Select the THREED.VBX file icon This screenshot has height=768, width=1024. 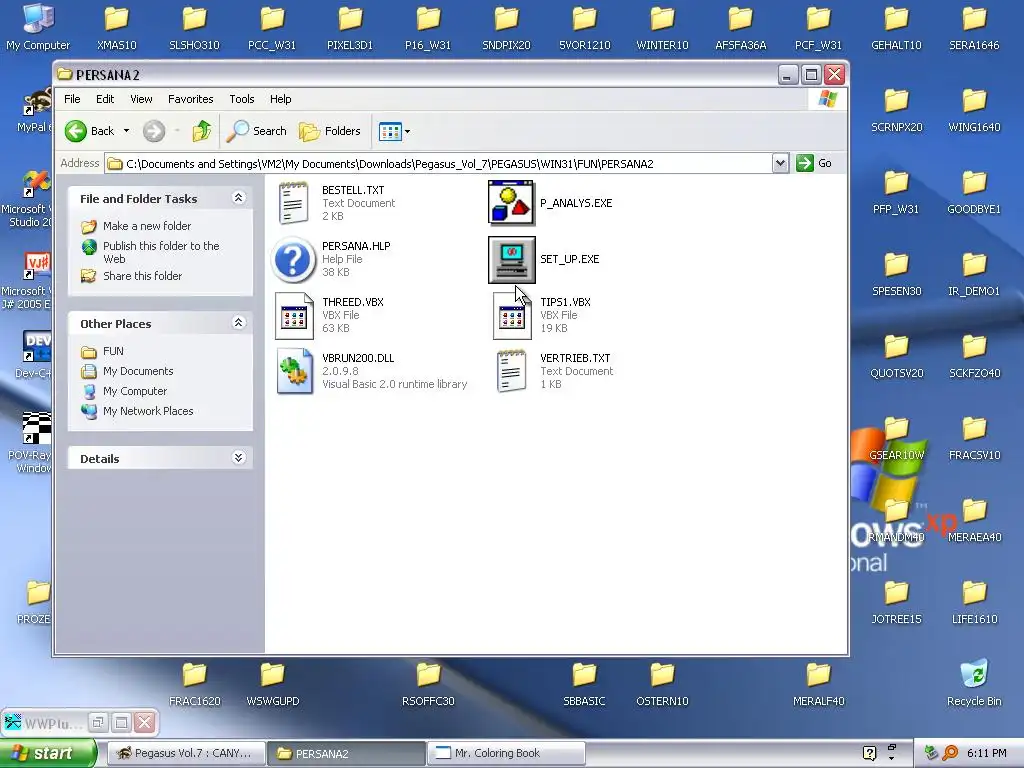tap(294, 316)
